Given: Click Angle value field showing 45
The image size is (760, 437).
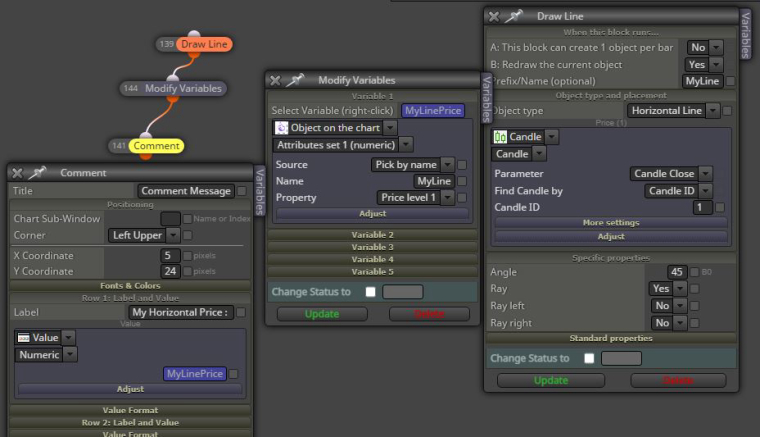Looking at the screenshot, I should point(677,272).
